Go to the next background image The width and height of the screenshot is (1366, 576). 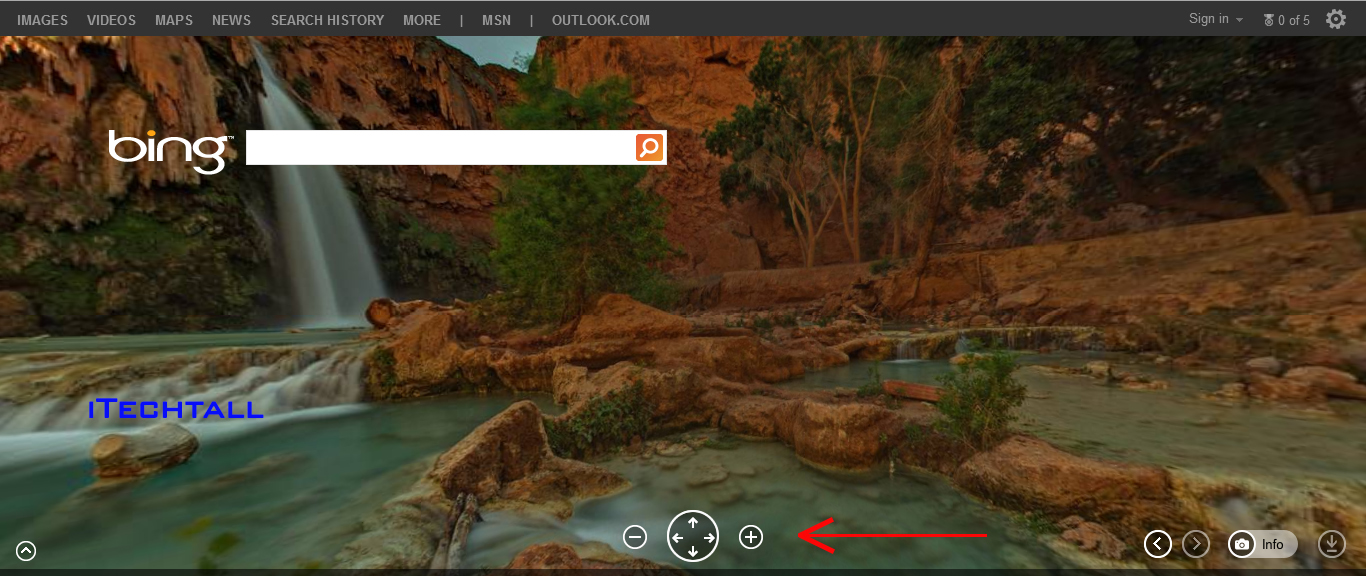click(x=1196, y=544)
